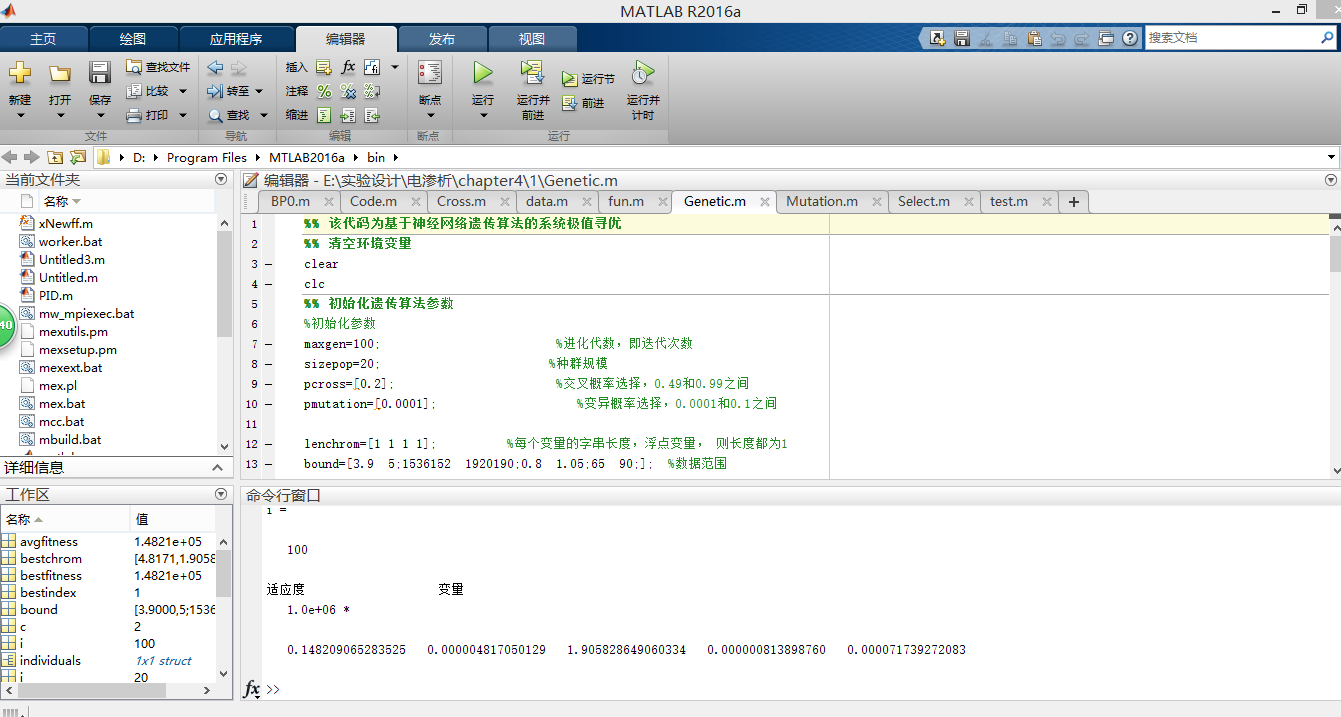Insert a section with the icon beside 插入
Viewport: 1341px width, 717px height.
[324, 67]
